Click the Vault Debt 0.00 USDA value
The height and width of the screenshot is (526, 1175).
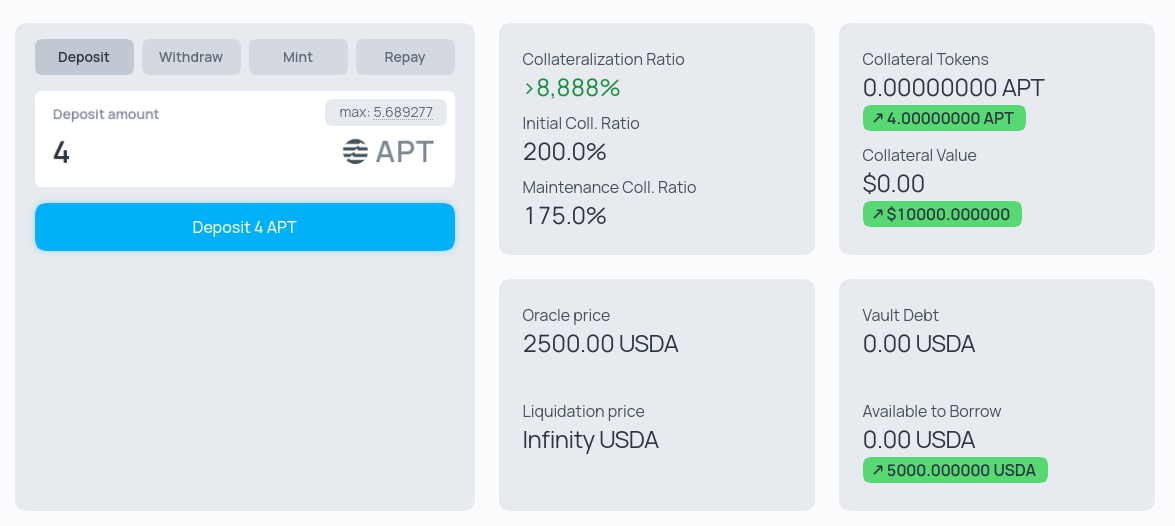(x=919, y=344)
